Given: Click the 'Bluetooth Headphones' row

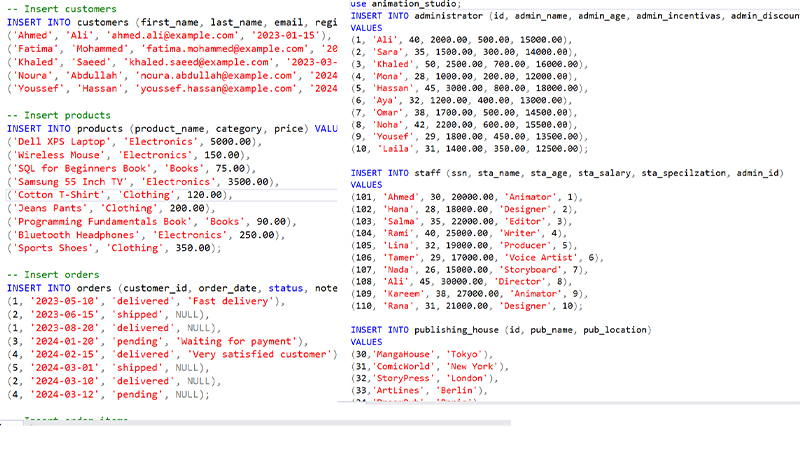Looking at the screenshot, I should tap(146, 235).
